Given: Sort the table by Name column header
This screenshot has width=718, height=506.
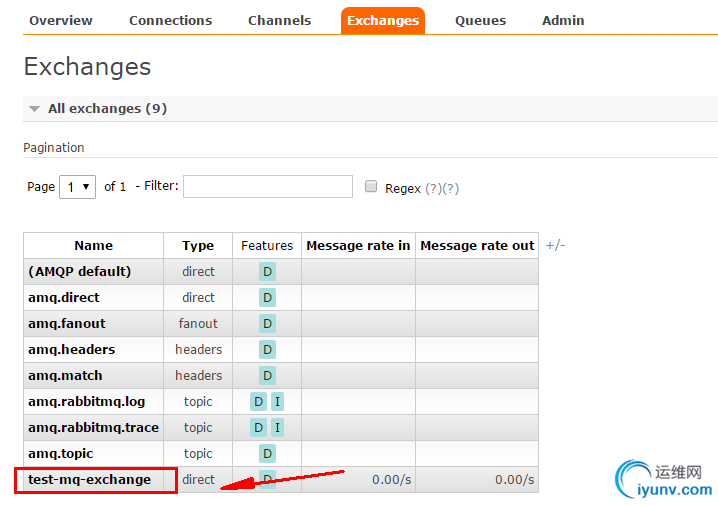Looking at the screenshot, I should [93, 245].
